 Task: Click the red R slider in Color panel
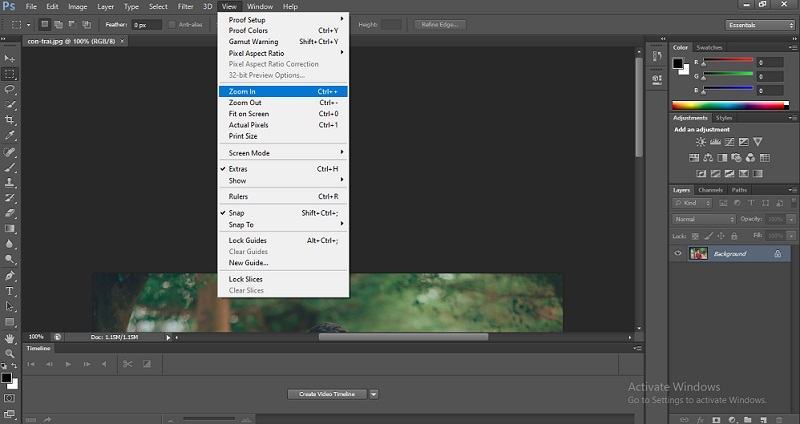click(728, 61)
